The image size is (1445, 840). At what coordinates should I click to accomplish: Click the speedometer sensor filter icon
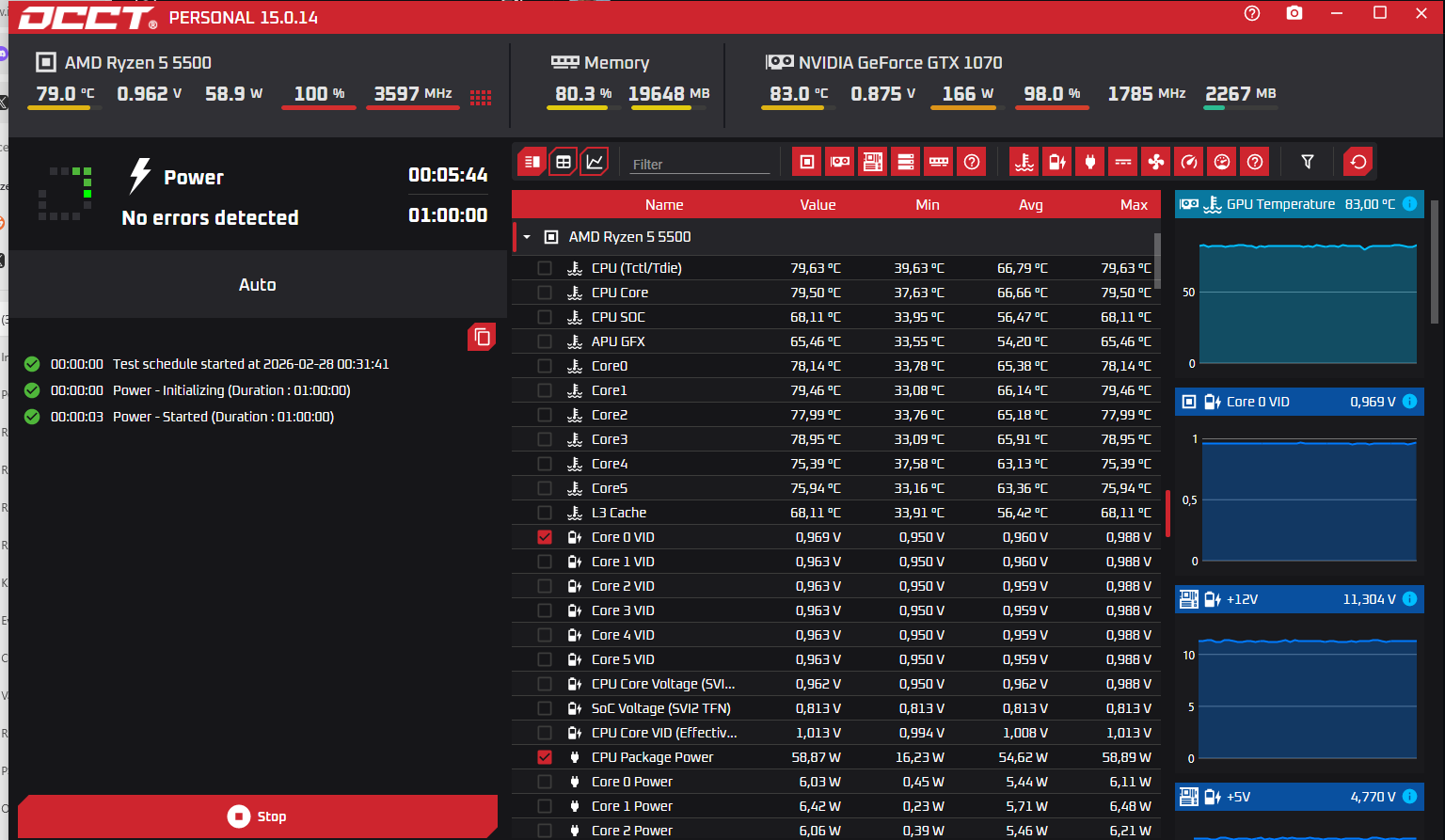coord(1189,162)
